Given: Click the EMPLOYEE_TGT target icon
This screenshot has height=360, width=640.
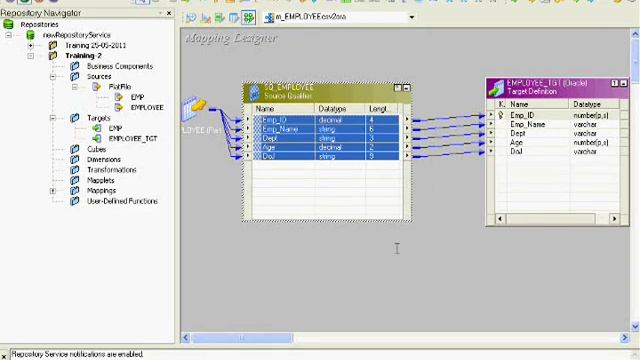Looking at the screenshot, I should (97, 138).
